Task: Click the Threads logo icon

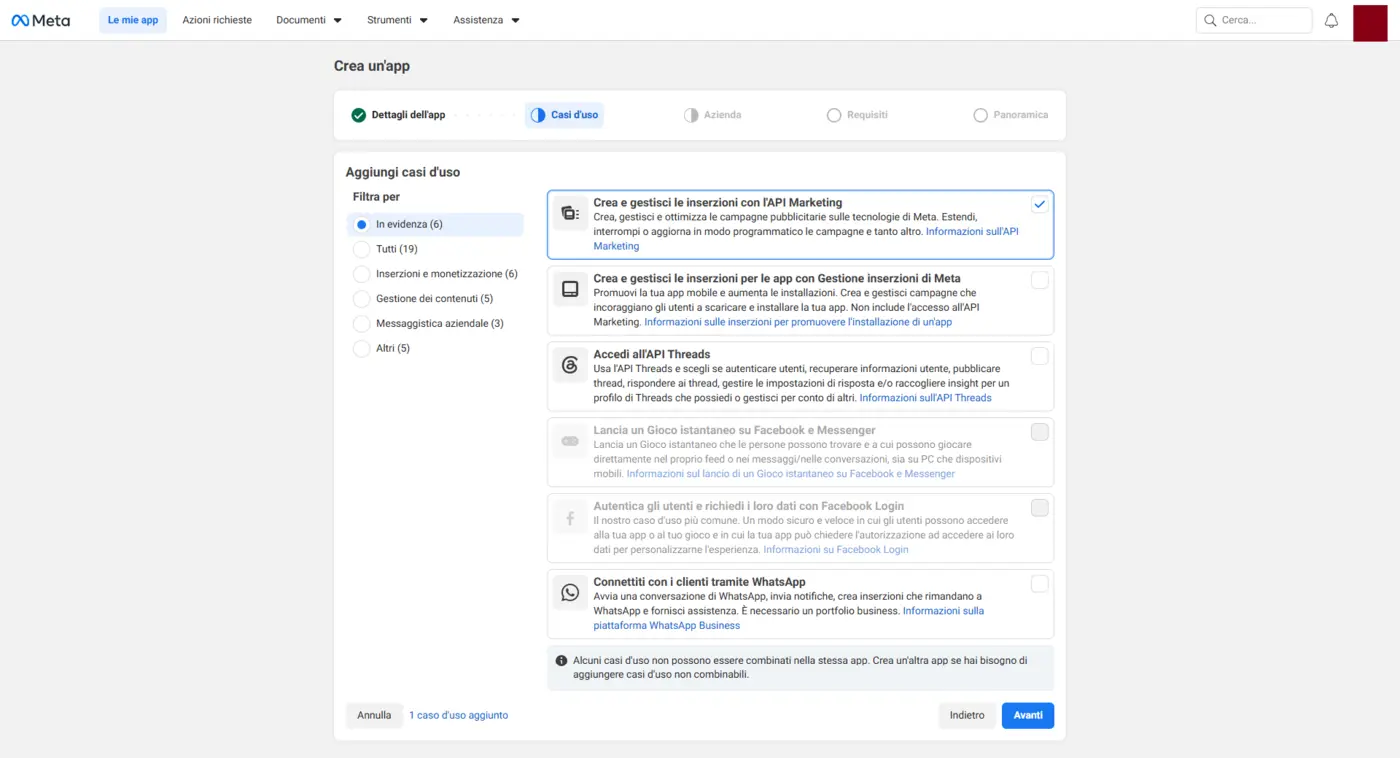Action: [x=570, y=365]
